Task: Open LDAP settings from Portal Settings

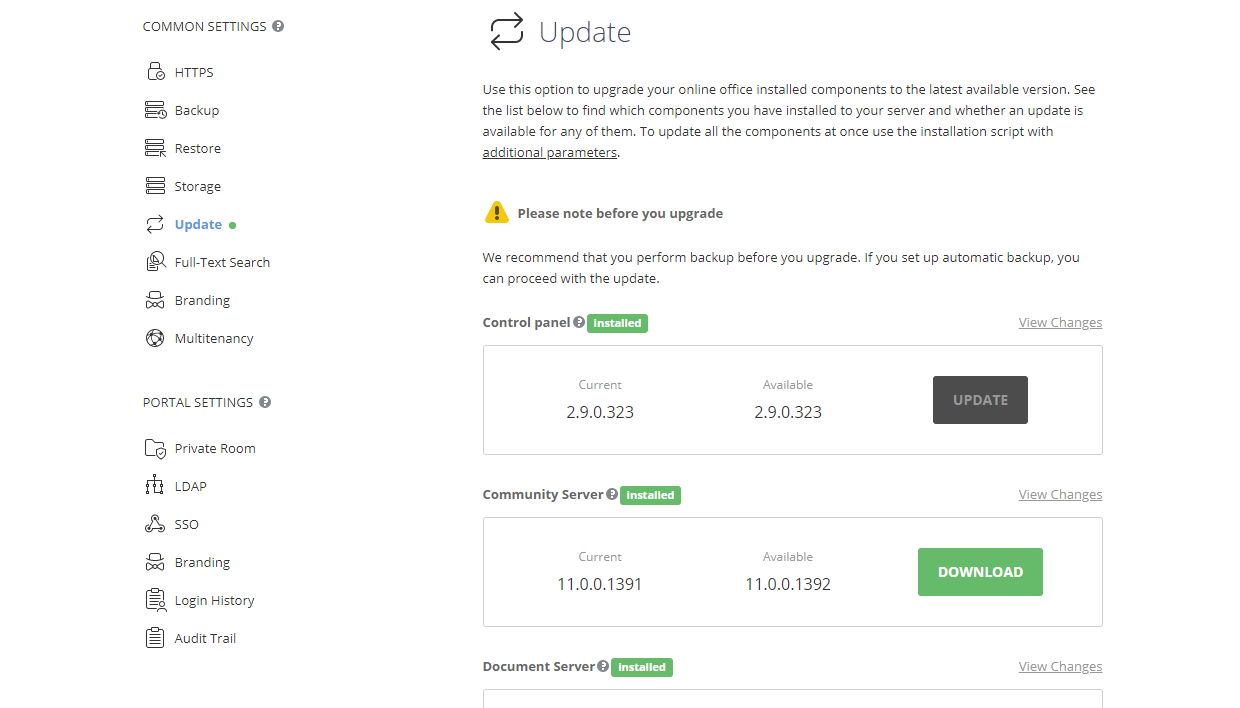Action: pyautogui.click(x=156, y=485)
